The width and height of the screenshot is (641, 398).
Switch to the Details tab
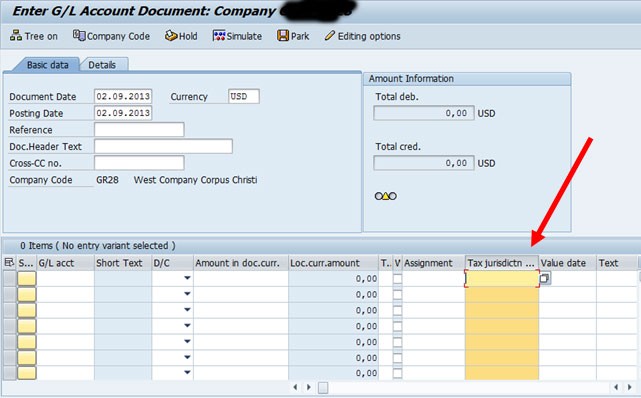tap(102, 65)
